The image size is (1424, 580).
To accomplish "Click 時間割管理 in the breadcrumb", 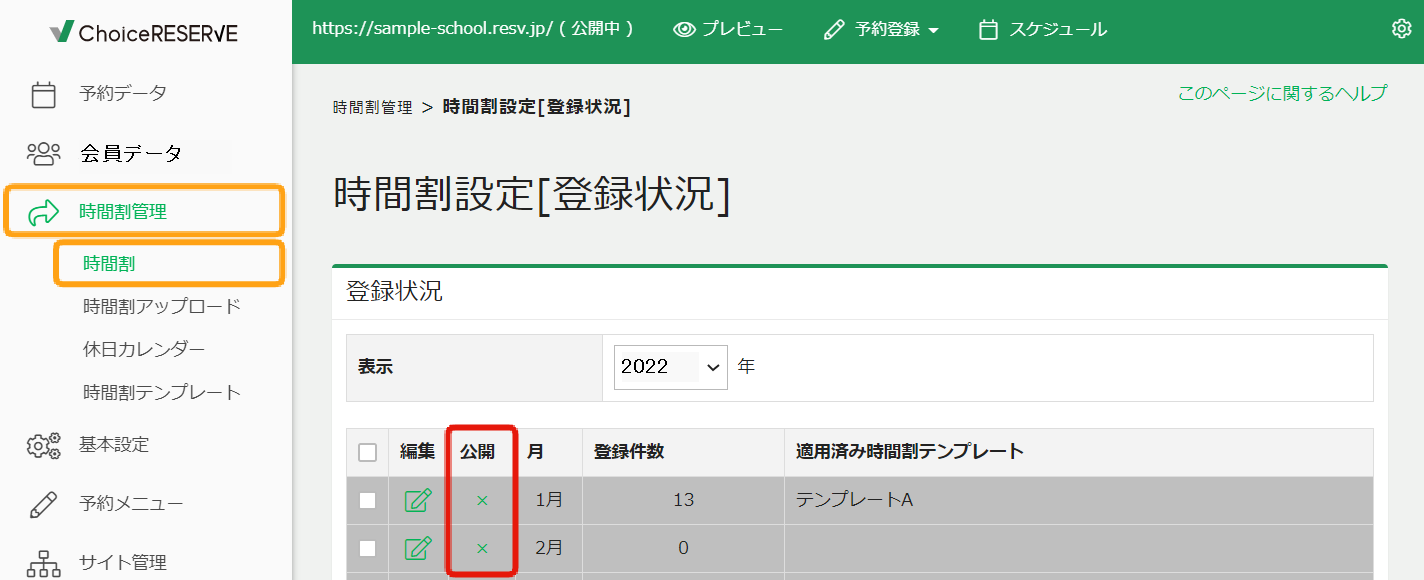I will pyautogui.click(x=373, y=107).
